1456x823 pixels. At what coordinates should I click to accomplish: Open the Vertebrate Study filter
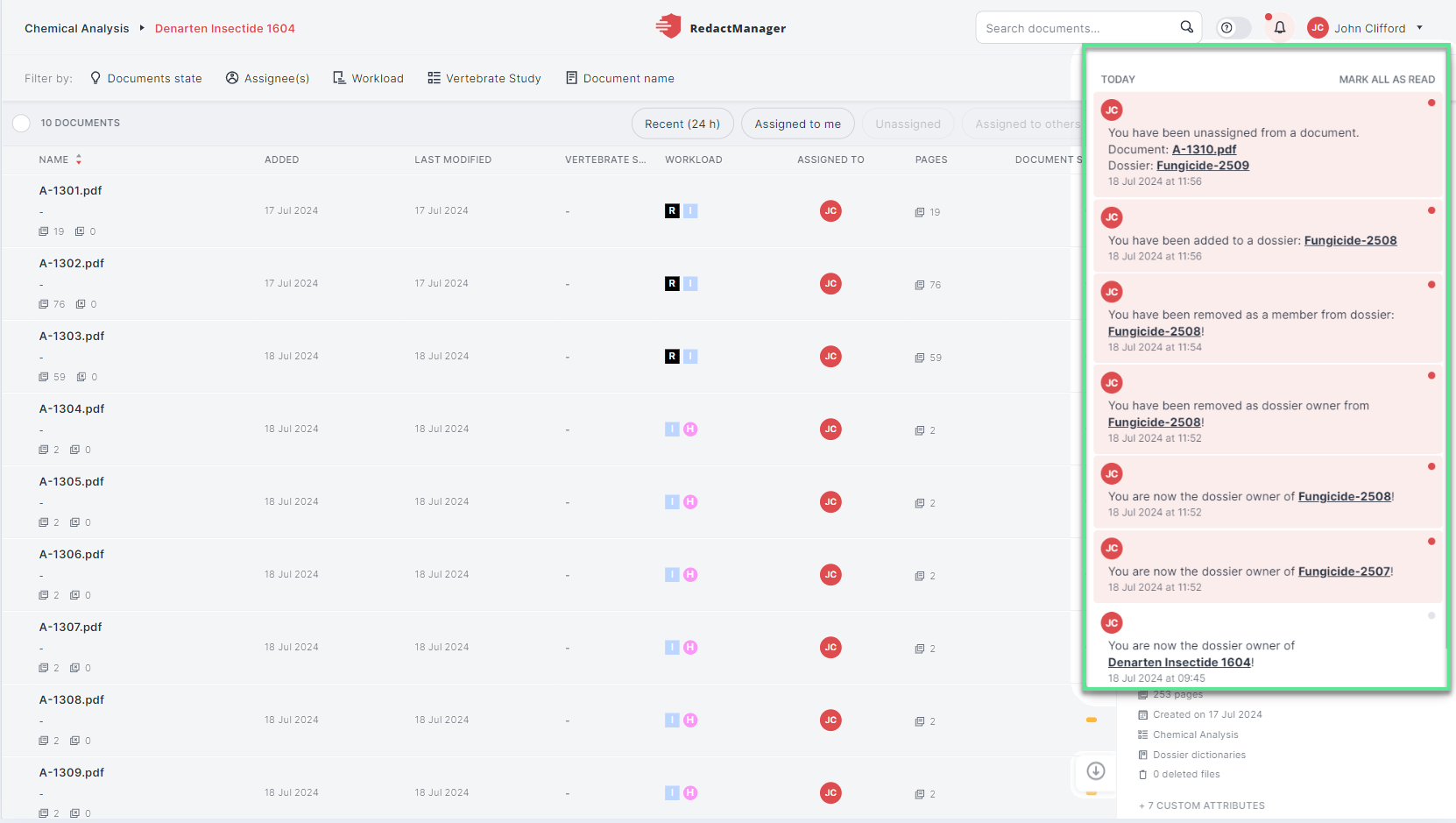pos(484,78)
